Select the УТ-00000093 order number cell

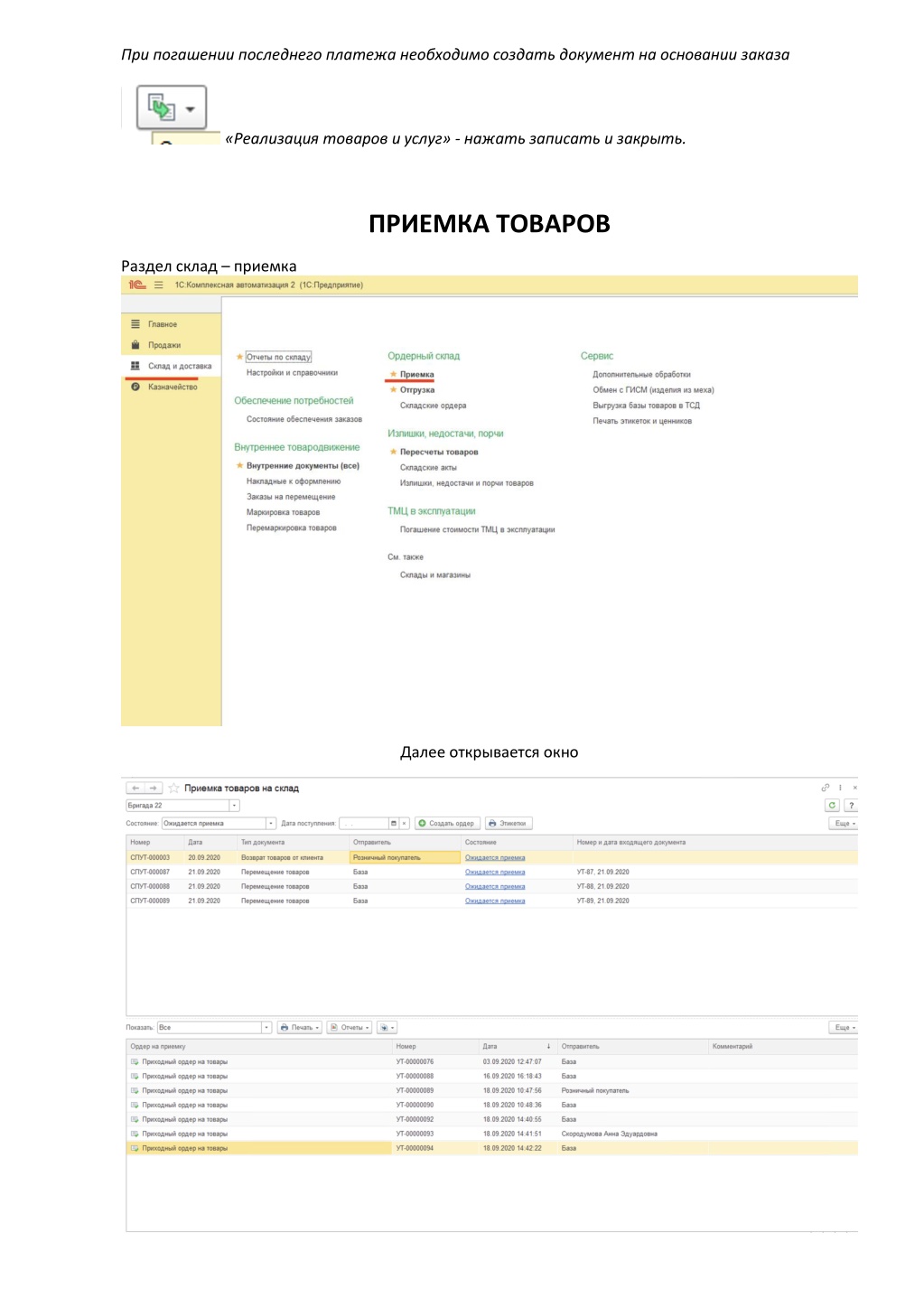(415, 1134)
